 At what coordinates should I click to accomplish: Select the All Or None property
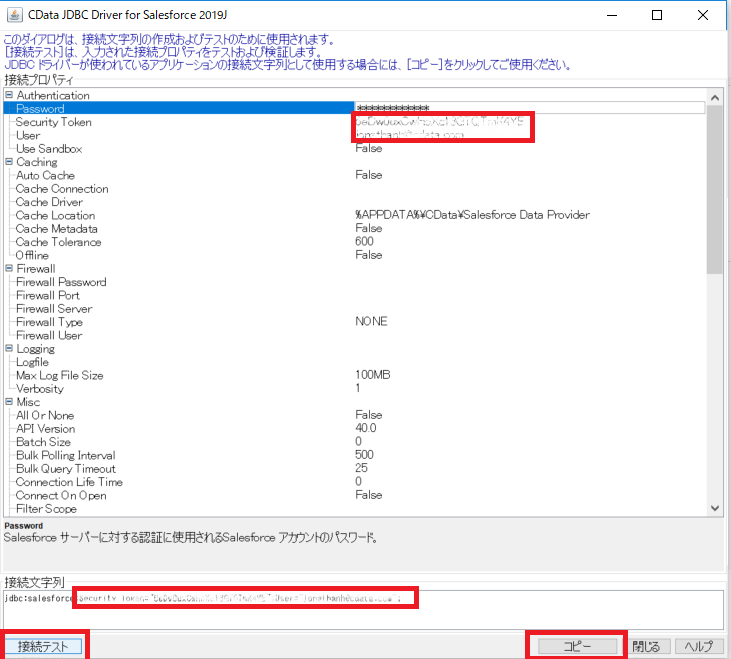45,415
